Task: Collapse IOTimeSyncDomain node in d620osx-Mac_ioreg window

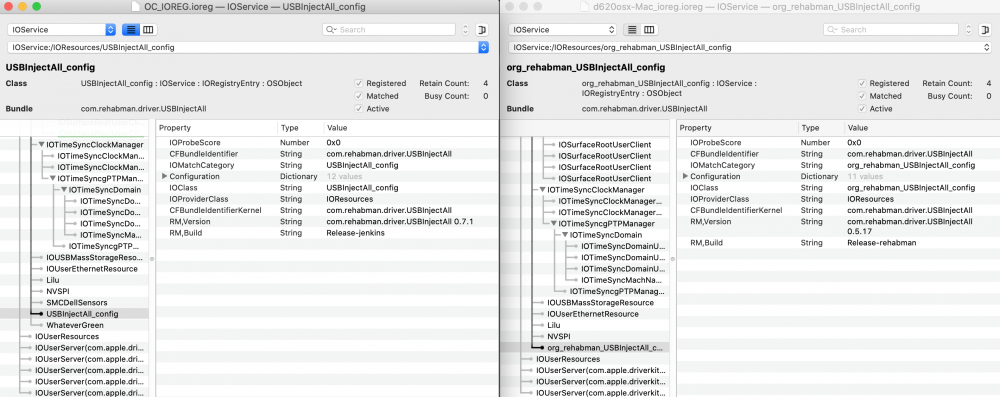Action: (565, 235)
